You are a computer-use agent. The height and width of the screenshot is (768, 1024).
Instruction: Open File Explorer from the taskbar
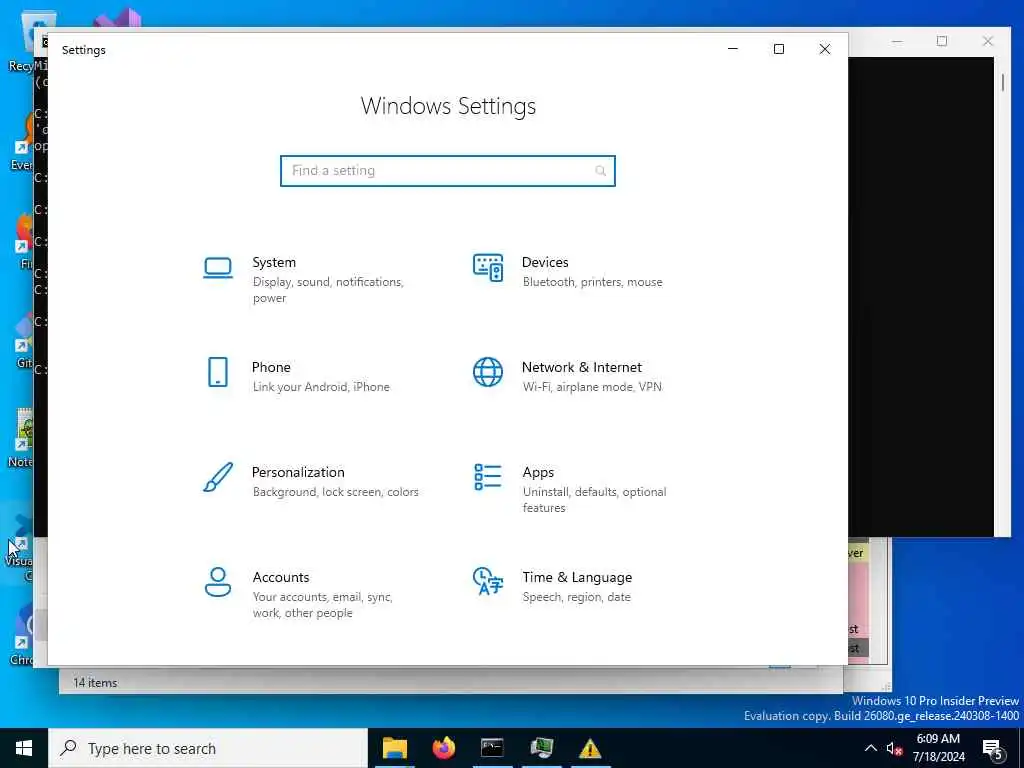point(394,748)
